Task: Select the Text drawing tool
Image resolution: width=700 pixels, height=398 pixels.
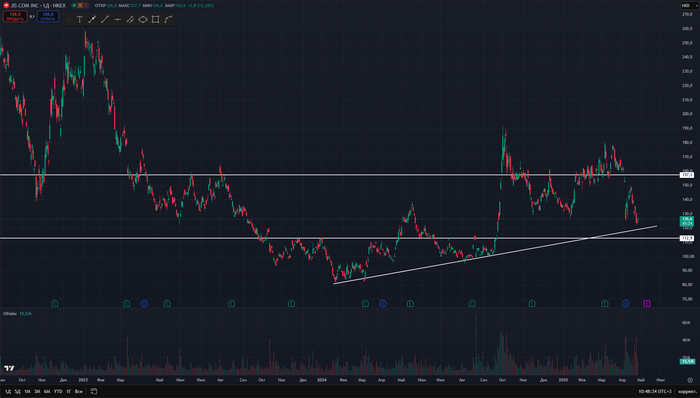Action: click(79, 20)
